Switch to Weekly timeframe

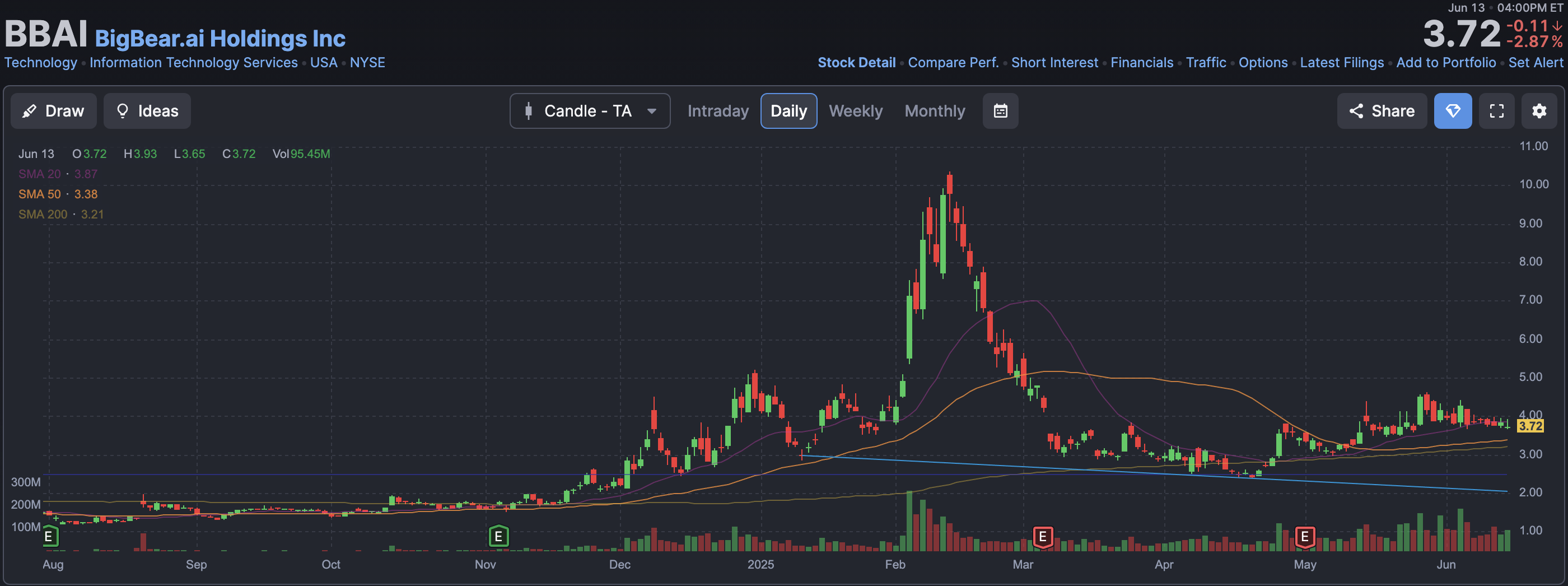pos(855,111)
